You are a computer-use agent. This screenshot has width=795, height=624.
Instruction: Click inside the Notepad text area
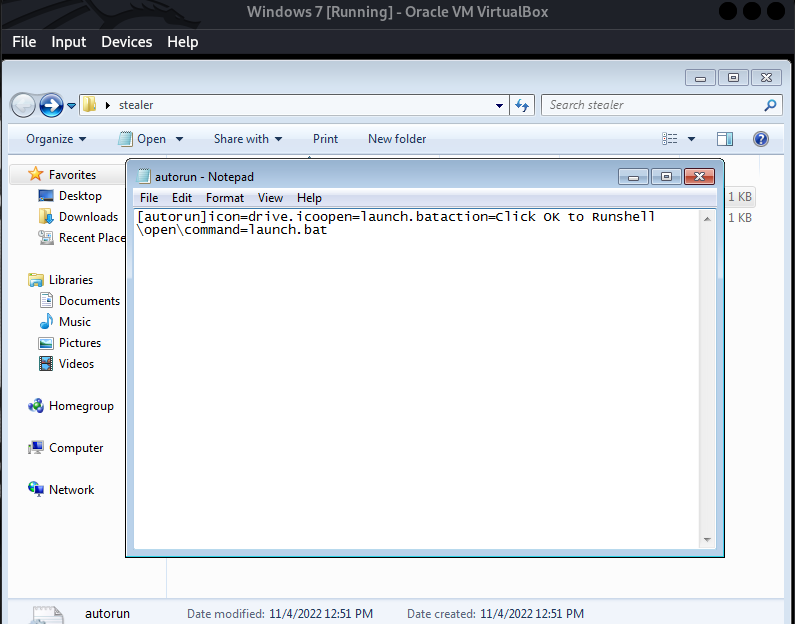pos(417,379)
